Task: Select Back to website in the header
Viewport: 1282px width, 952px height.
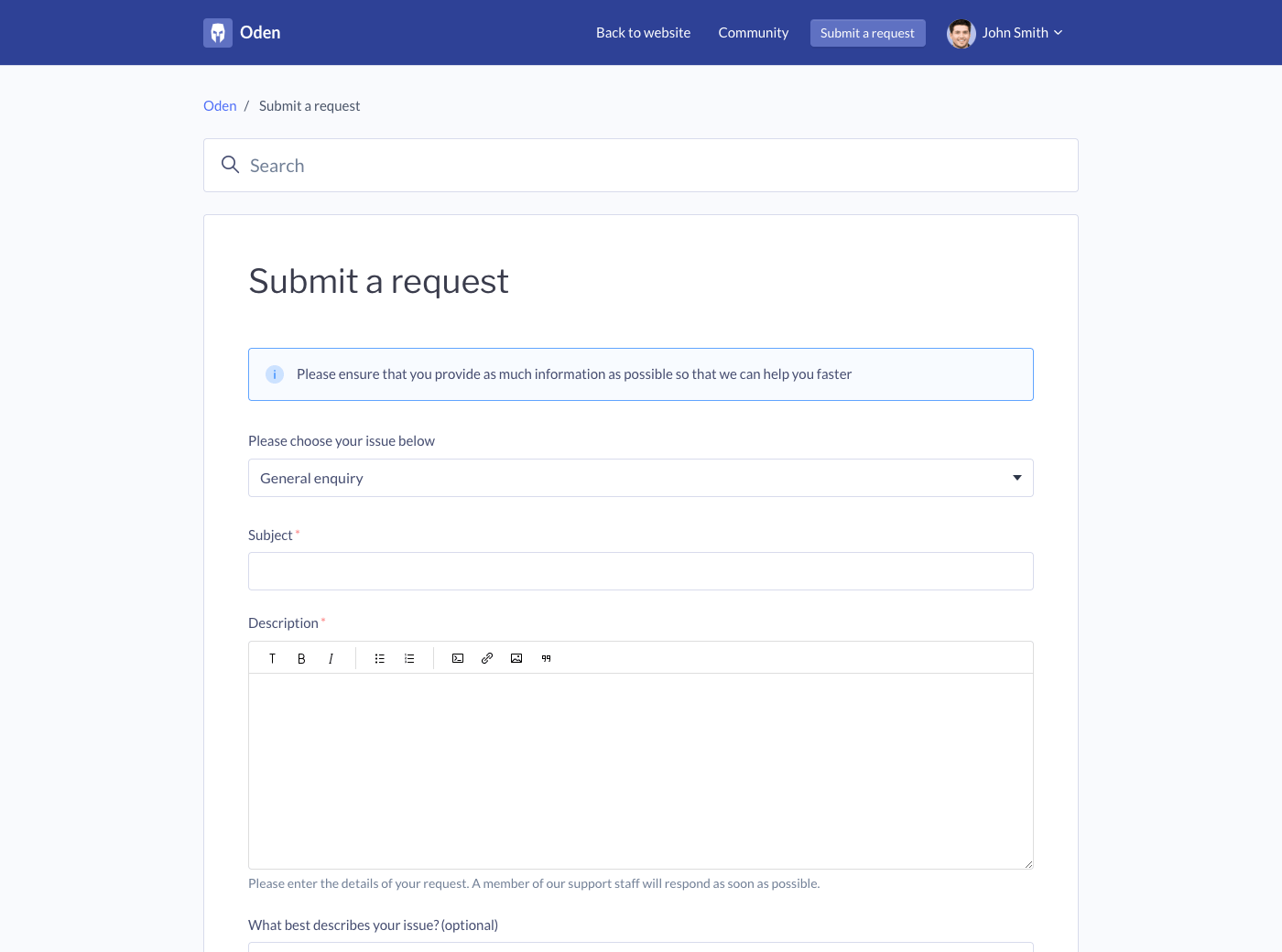Action: 643,33
